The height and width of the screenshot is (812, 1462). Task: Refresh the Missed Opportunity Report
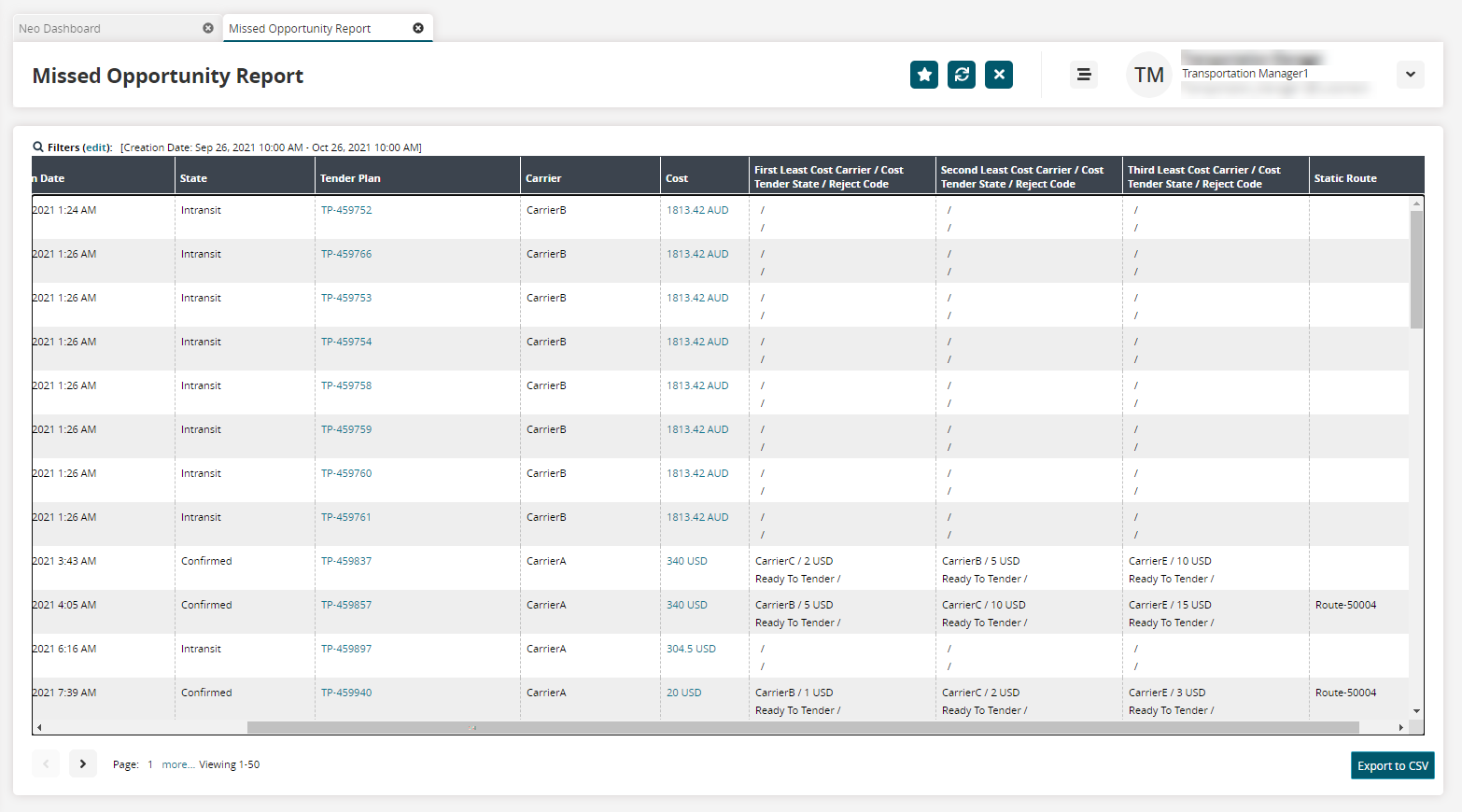coord(961,75)
